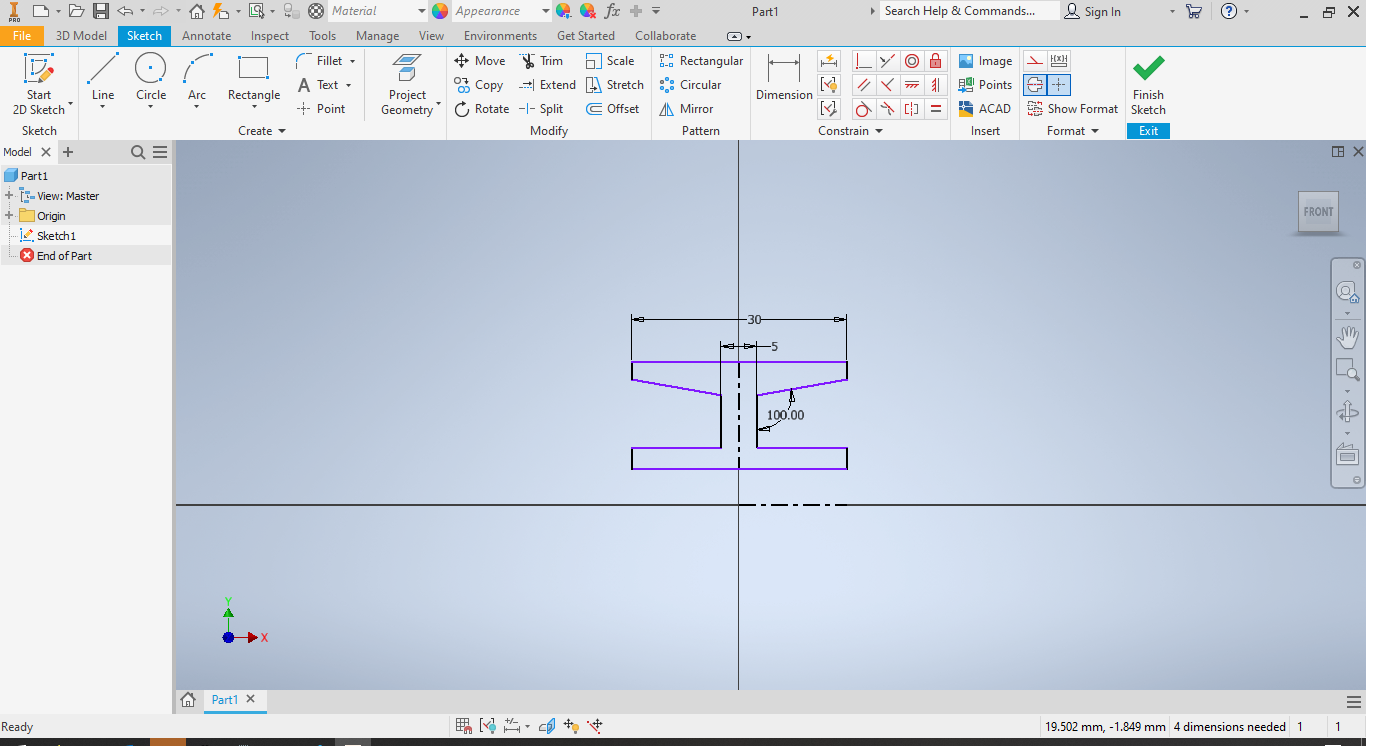Select the Tangent constraint

pos(863,108)
